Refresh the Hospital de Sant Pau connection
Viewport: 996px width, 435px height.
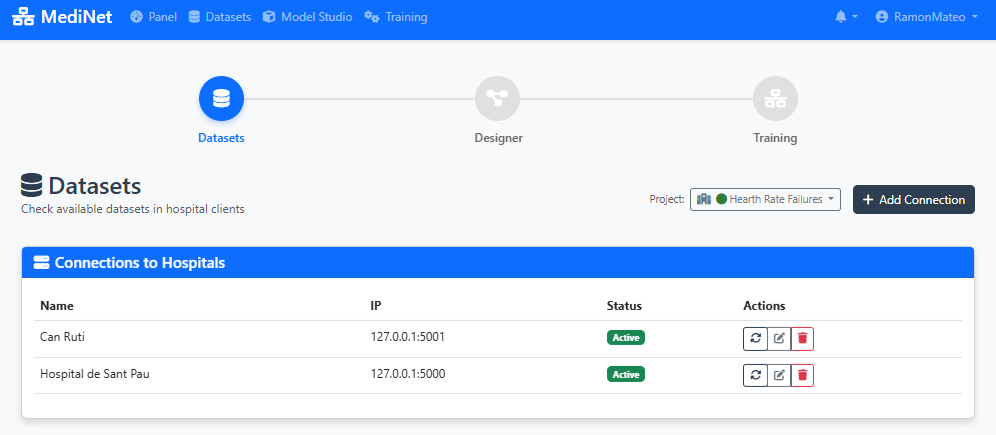click(x=755, y=375)
